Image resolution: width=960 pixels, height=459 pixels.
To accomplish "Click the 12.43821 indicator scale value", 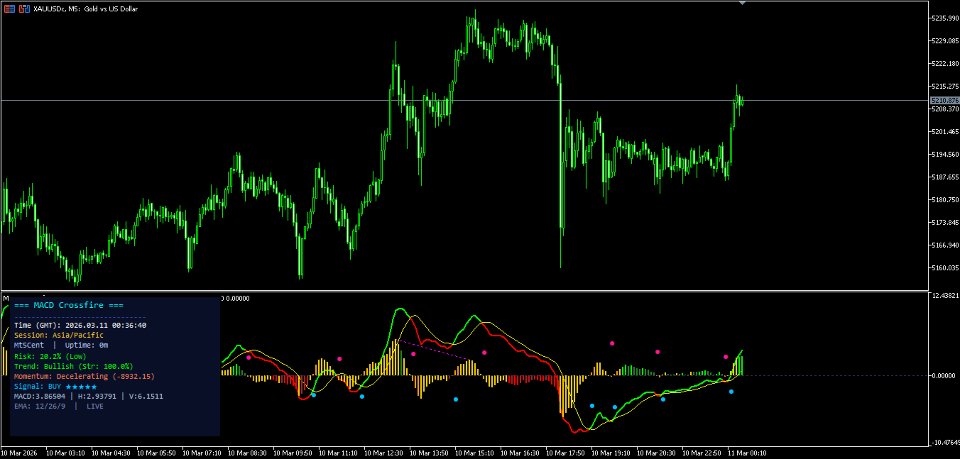I will pos(945,295).
